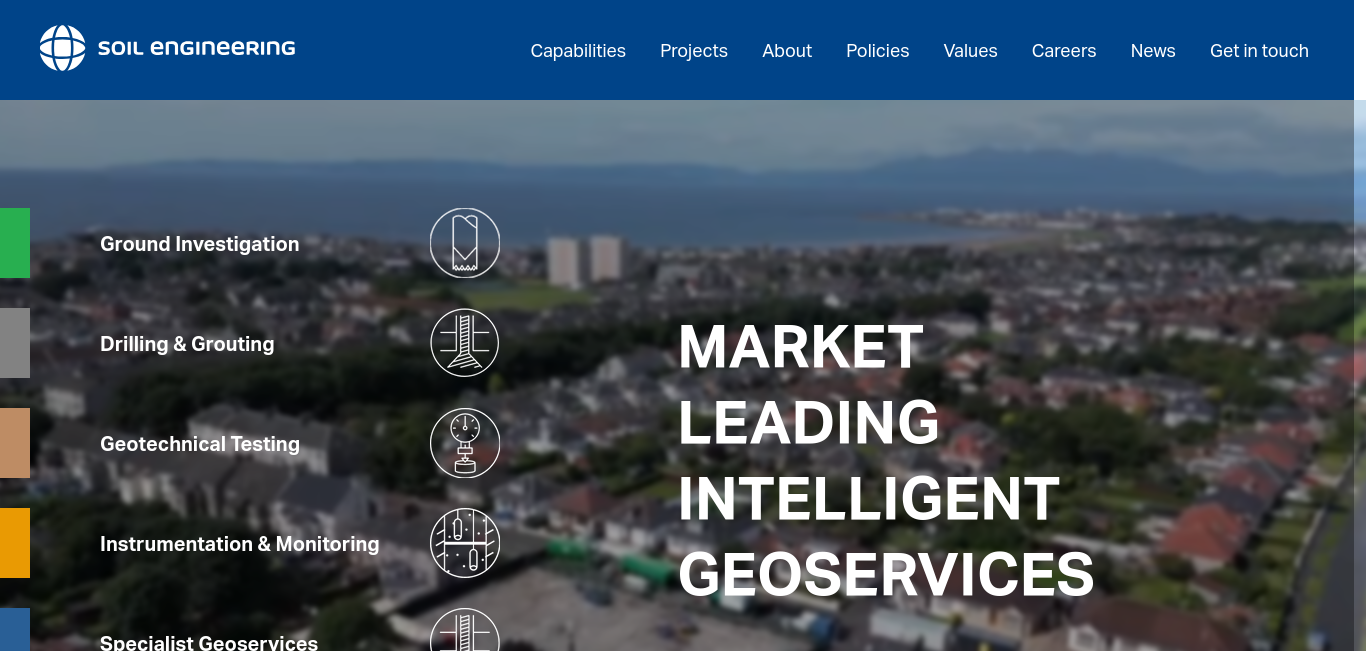Click the orange Instrumentation & Monitoring color bar
The height and width of the screenshot is (651, 1366).
click(15, 543)
